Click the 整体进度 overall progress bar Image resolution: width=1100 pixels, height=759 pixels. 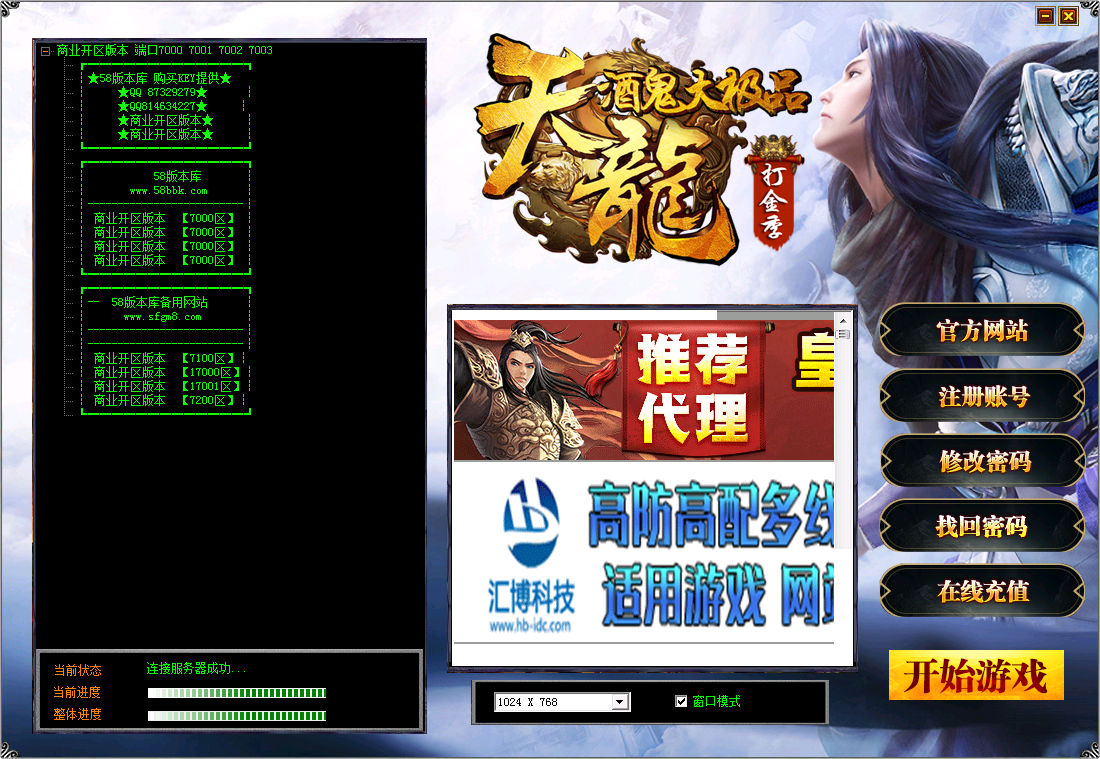pyautogui.click(x=237, y=716)
